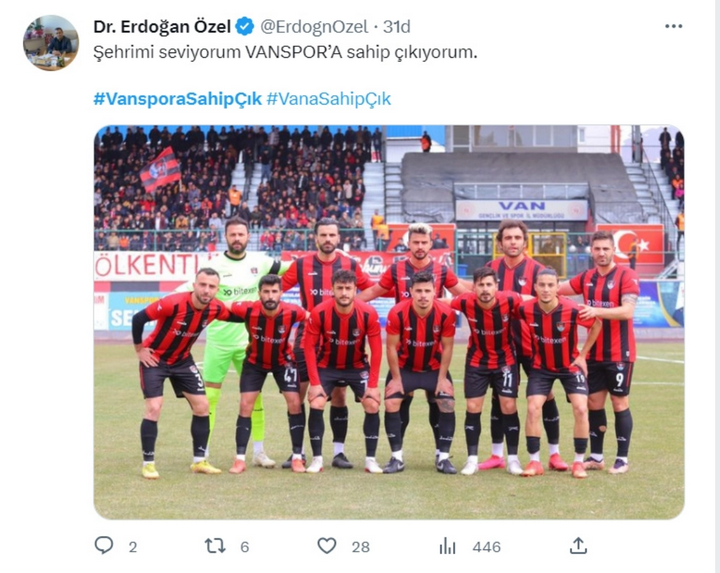Open Dr. Erdoğan Özel profile avatar

[51, 43]
